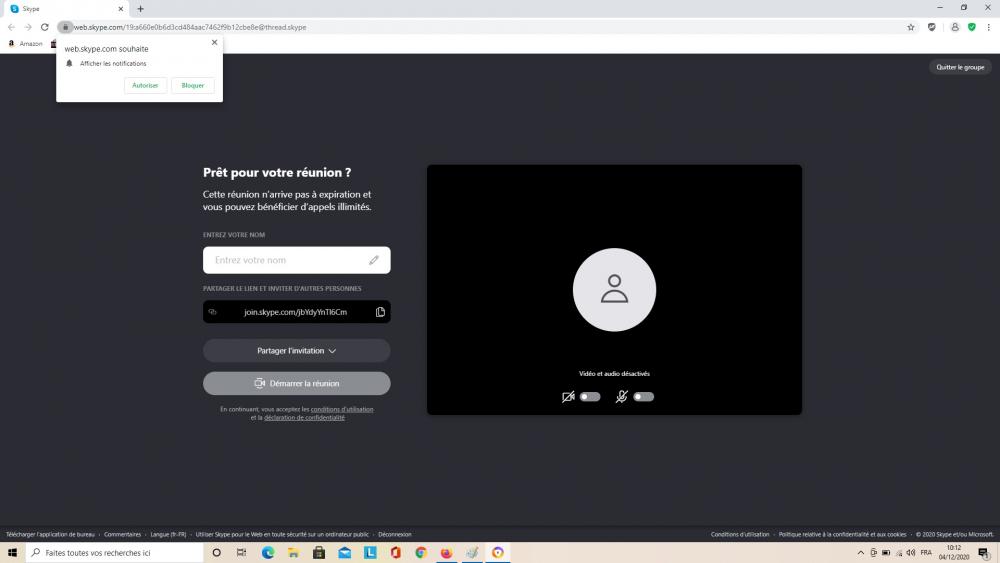Launch Firefox from the taskbar
1000x563 pixels.
[446, 552]
